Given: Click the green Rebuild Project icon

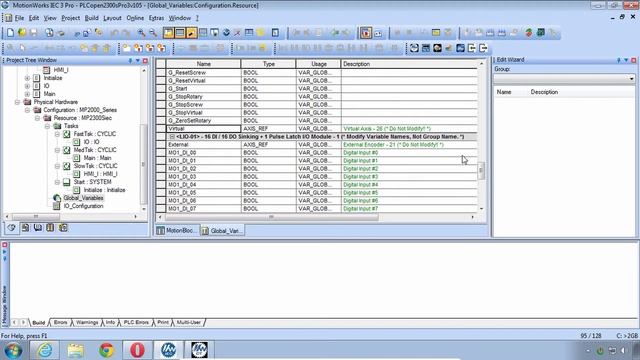Looking at the screenshot, I should pos(541,33).
